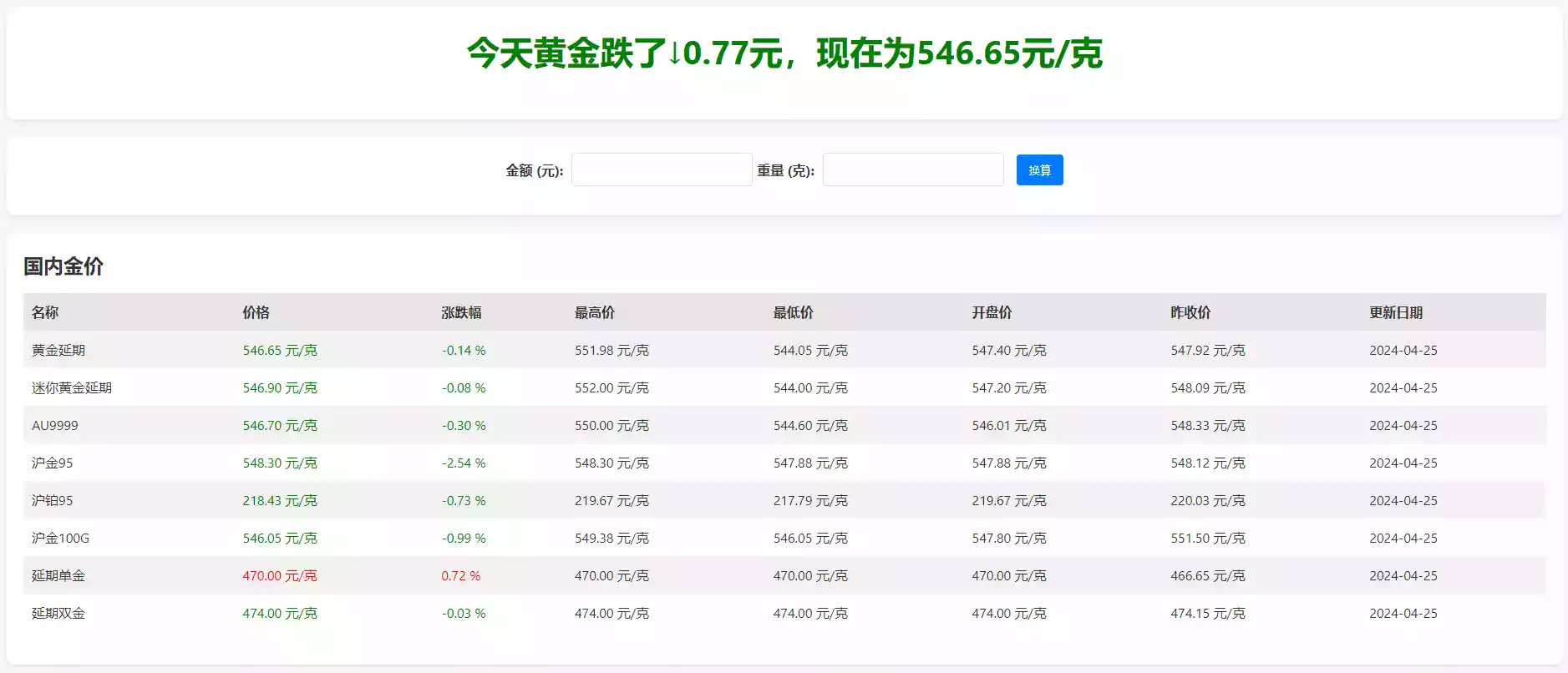Click price 546.65 元/克 of 黄金延期
1568x673 pixels.
click(280, 350)
